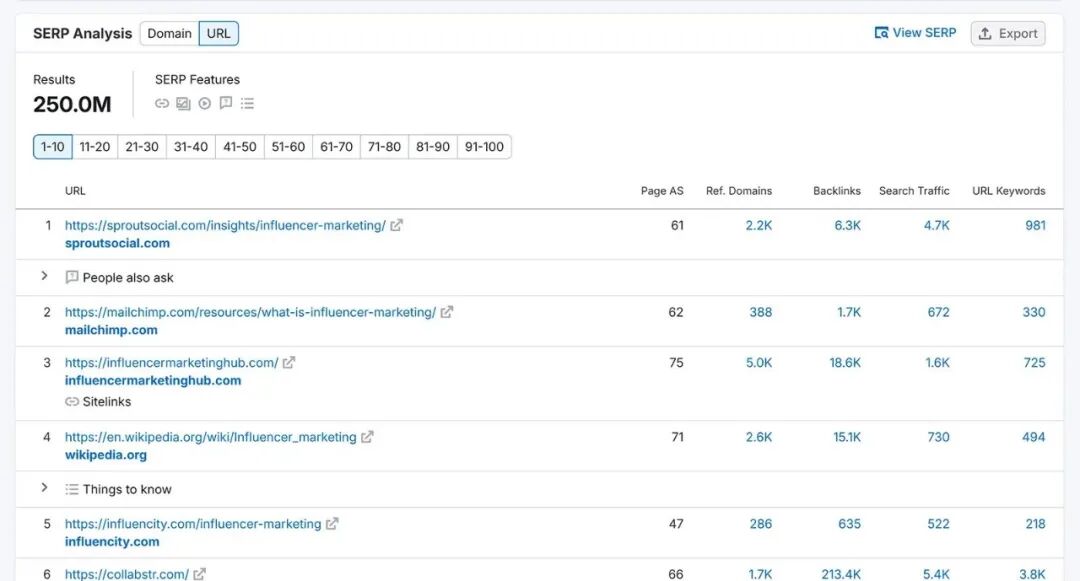Click the People also ask row icon
1080x581 pixels.
(72, 277)
